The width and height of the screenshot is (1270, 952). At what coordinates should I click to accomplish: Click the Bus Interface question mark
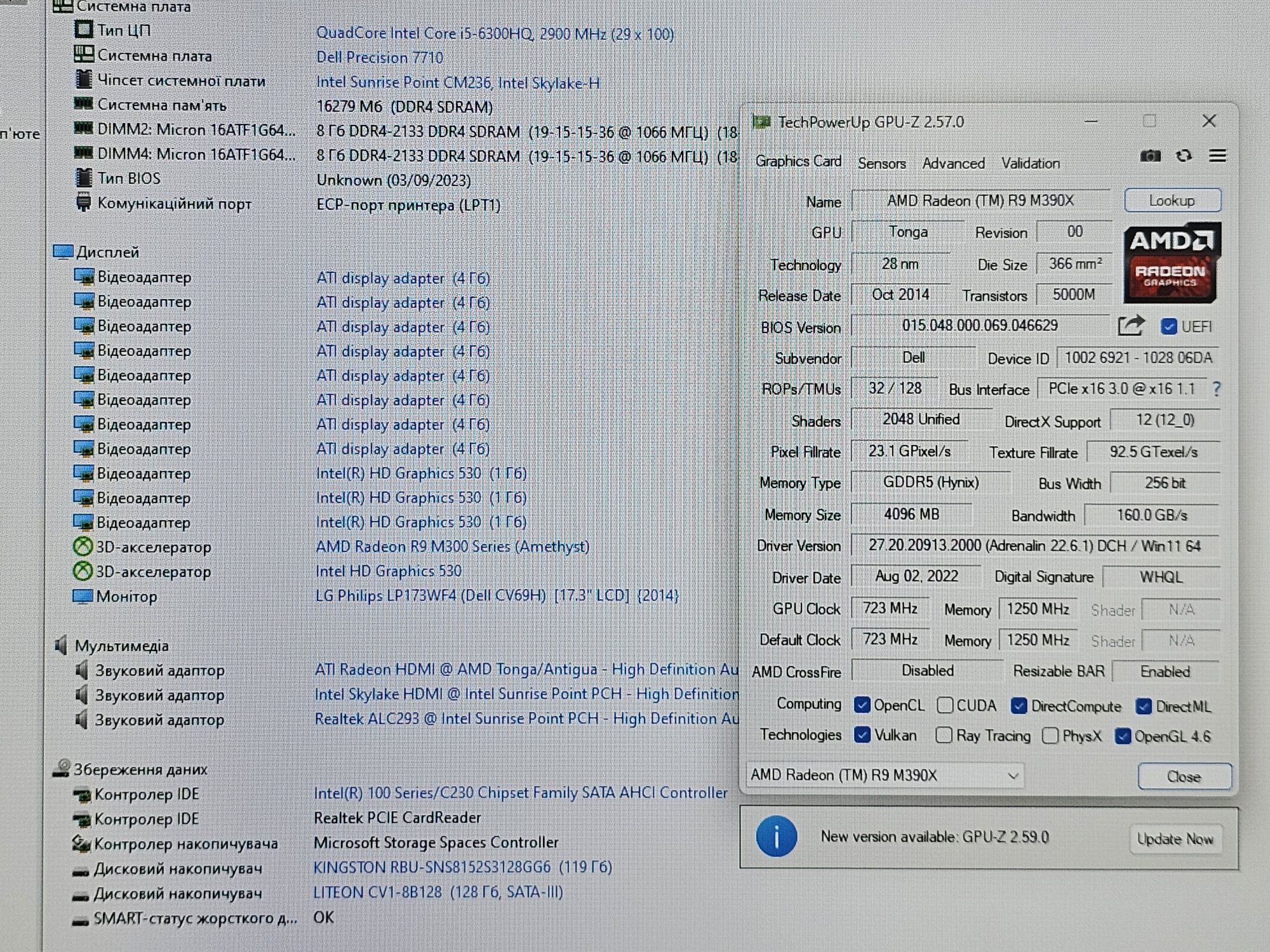click(1216, 389)
